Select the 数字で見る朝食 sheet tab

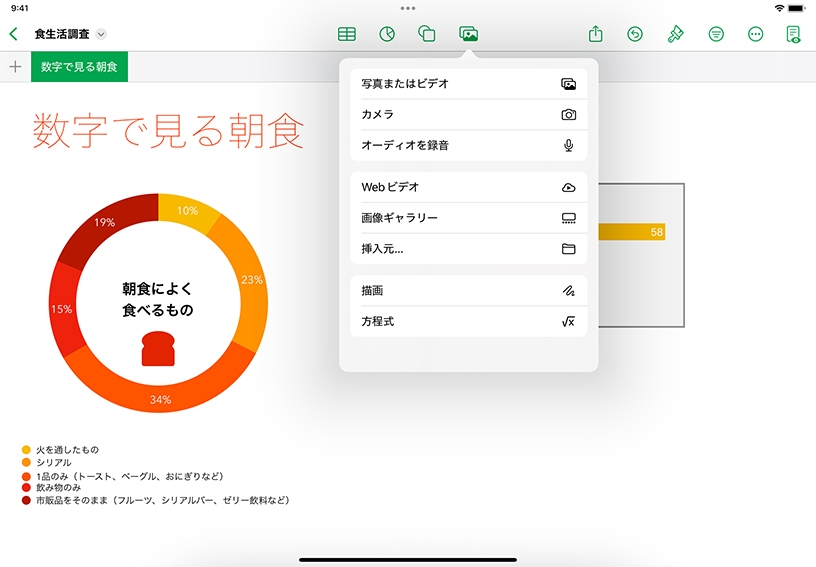[79, 67]
